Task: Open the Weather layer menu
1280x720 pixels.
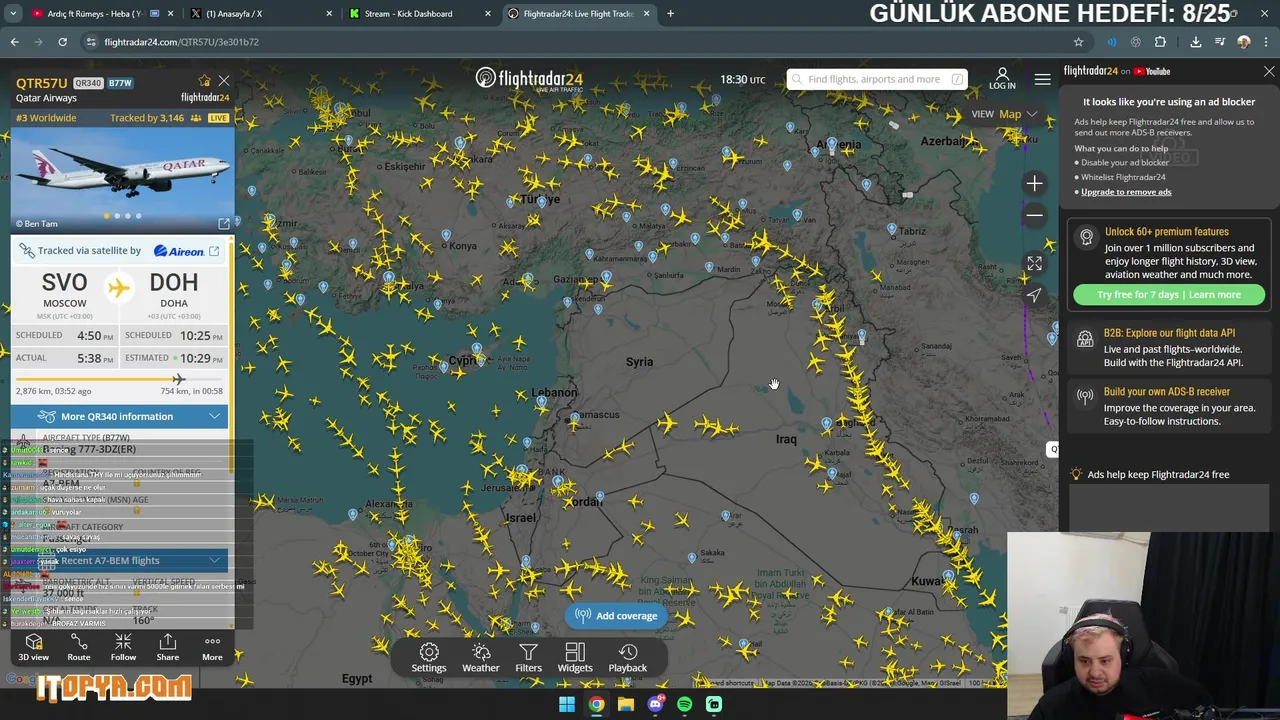Action: [x=481, y=658]
